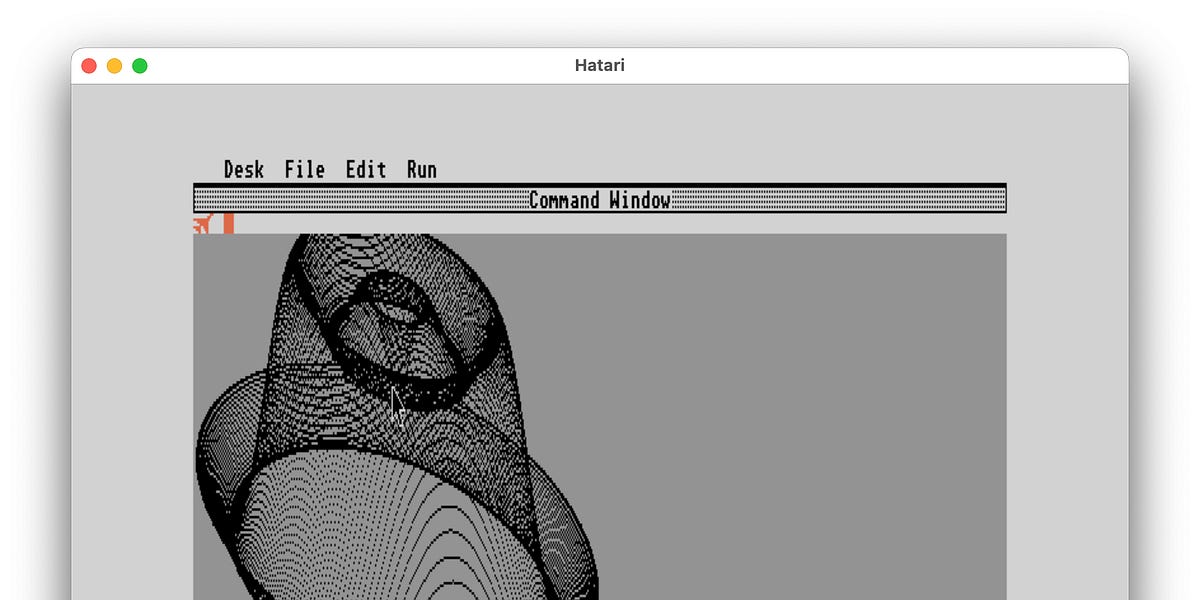Open the Desk menu

click(x=242, y=169)
